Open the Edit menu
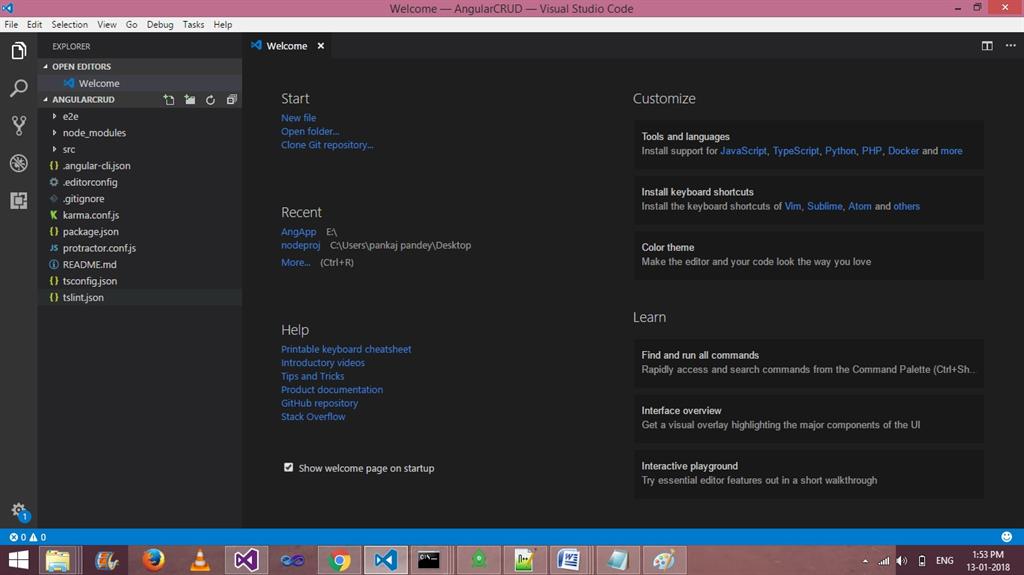Screen dimensions: 1024x575 coord(34,25)
